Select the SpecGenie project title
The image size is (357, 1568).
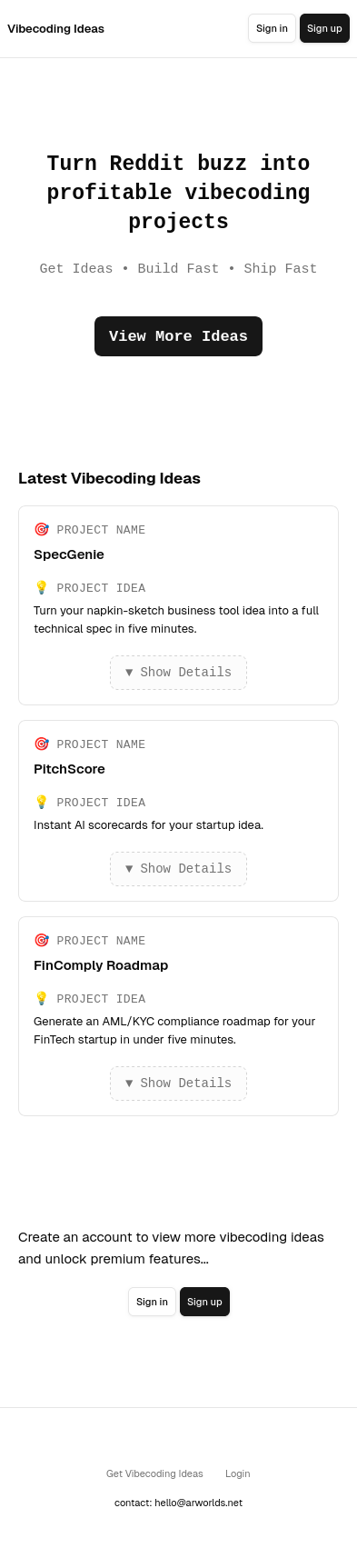[x=69, y=554]
